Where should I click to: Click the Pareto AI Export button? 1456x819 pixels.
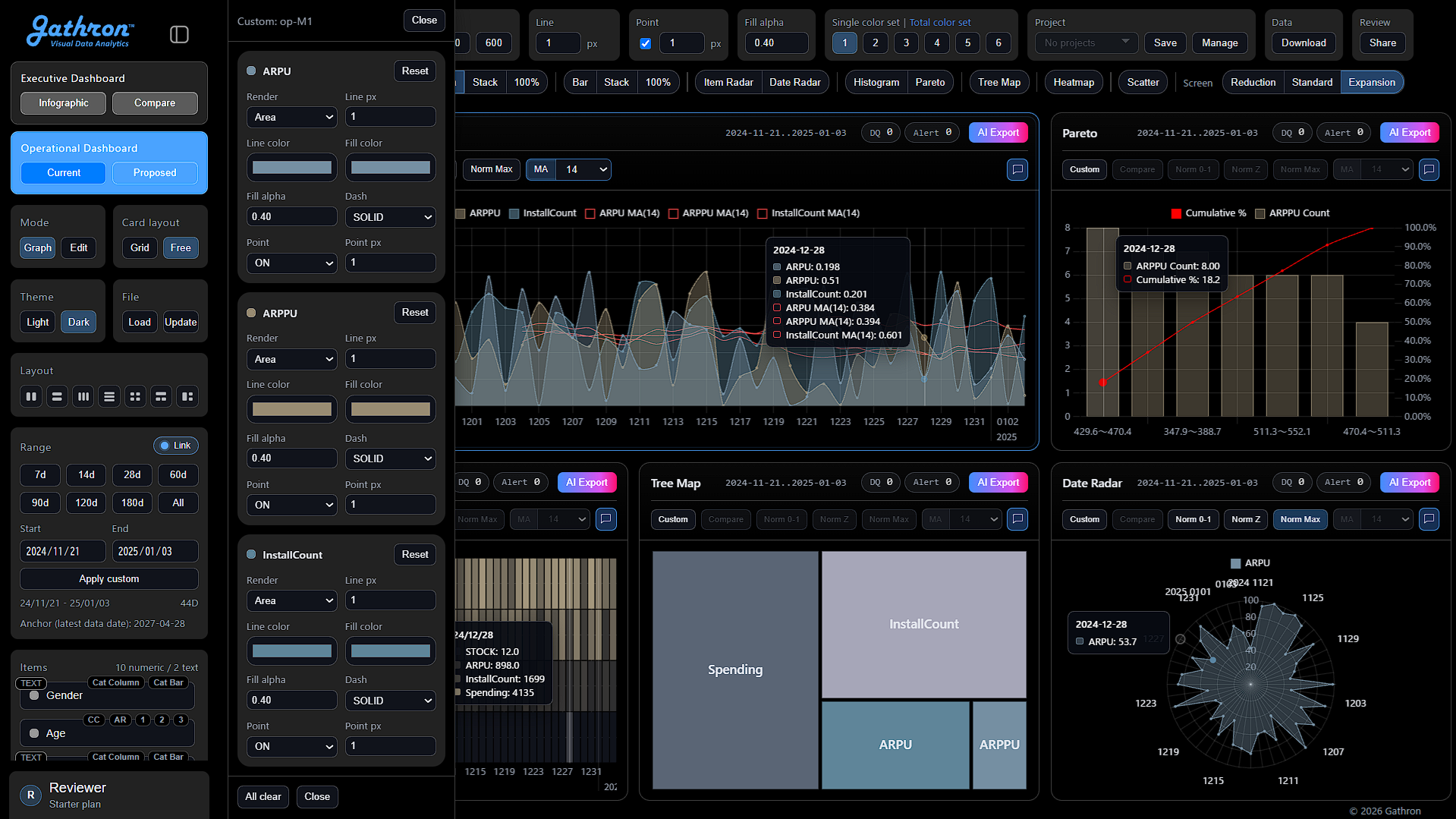pos(1409,132)
